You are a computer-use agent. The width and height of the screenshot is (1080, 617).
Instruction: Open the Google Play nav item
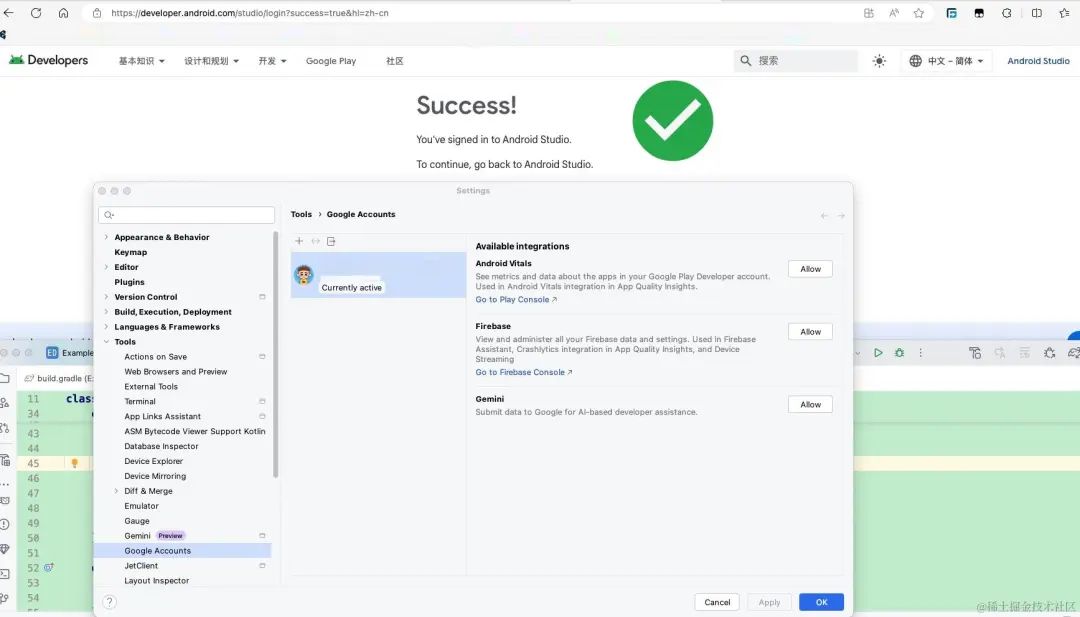(x=331, y=61)
